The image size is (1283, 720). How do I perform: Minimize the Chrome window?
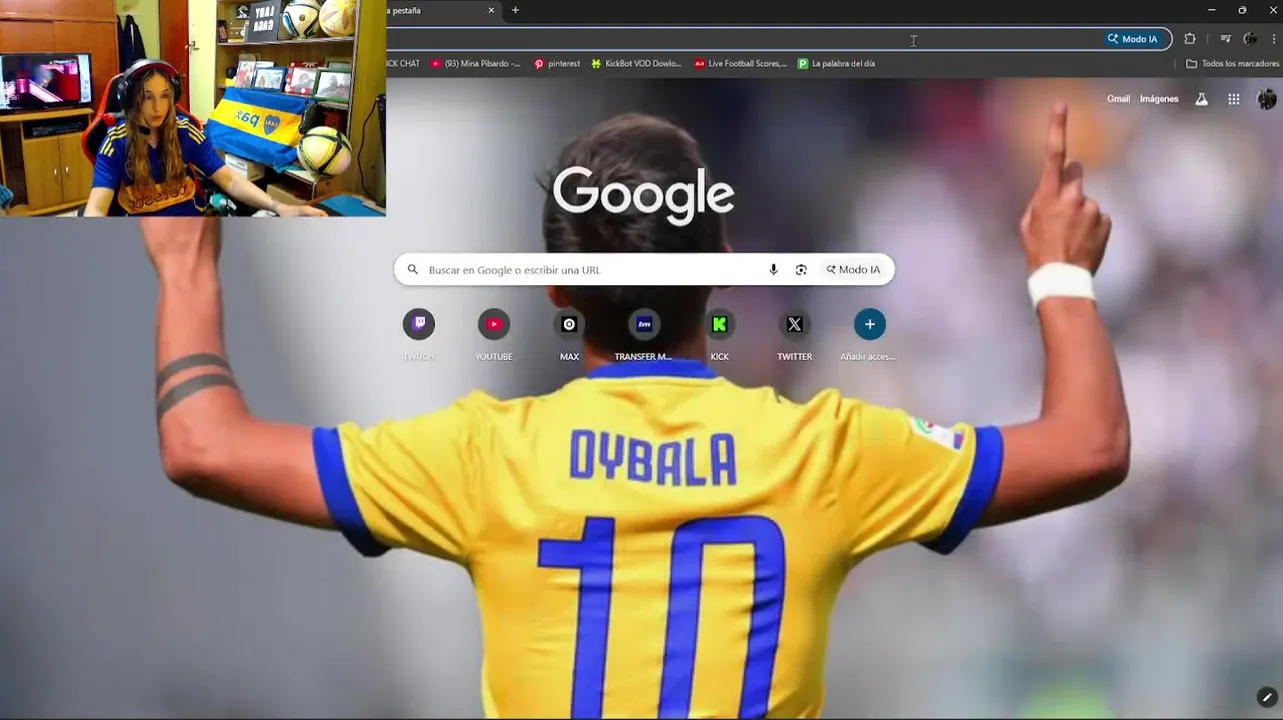tap(1212, 10)
